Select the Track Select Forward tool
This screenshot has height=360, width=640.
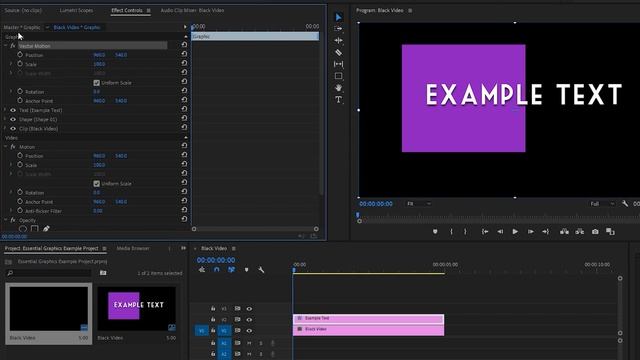(x=338, y=29)
